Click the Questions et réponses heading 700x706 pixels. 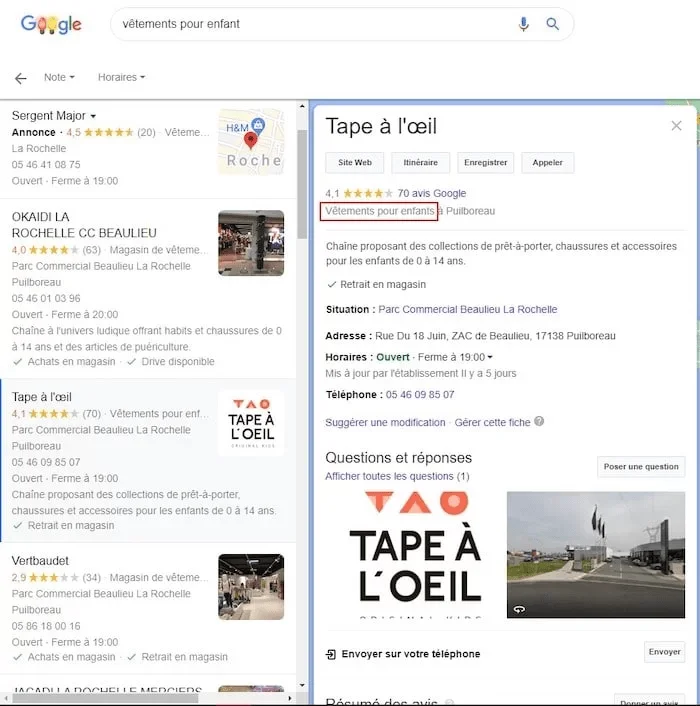(398, 457)
